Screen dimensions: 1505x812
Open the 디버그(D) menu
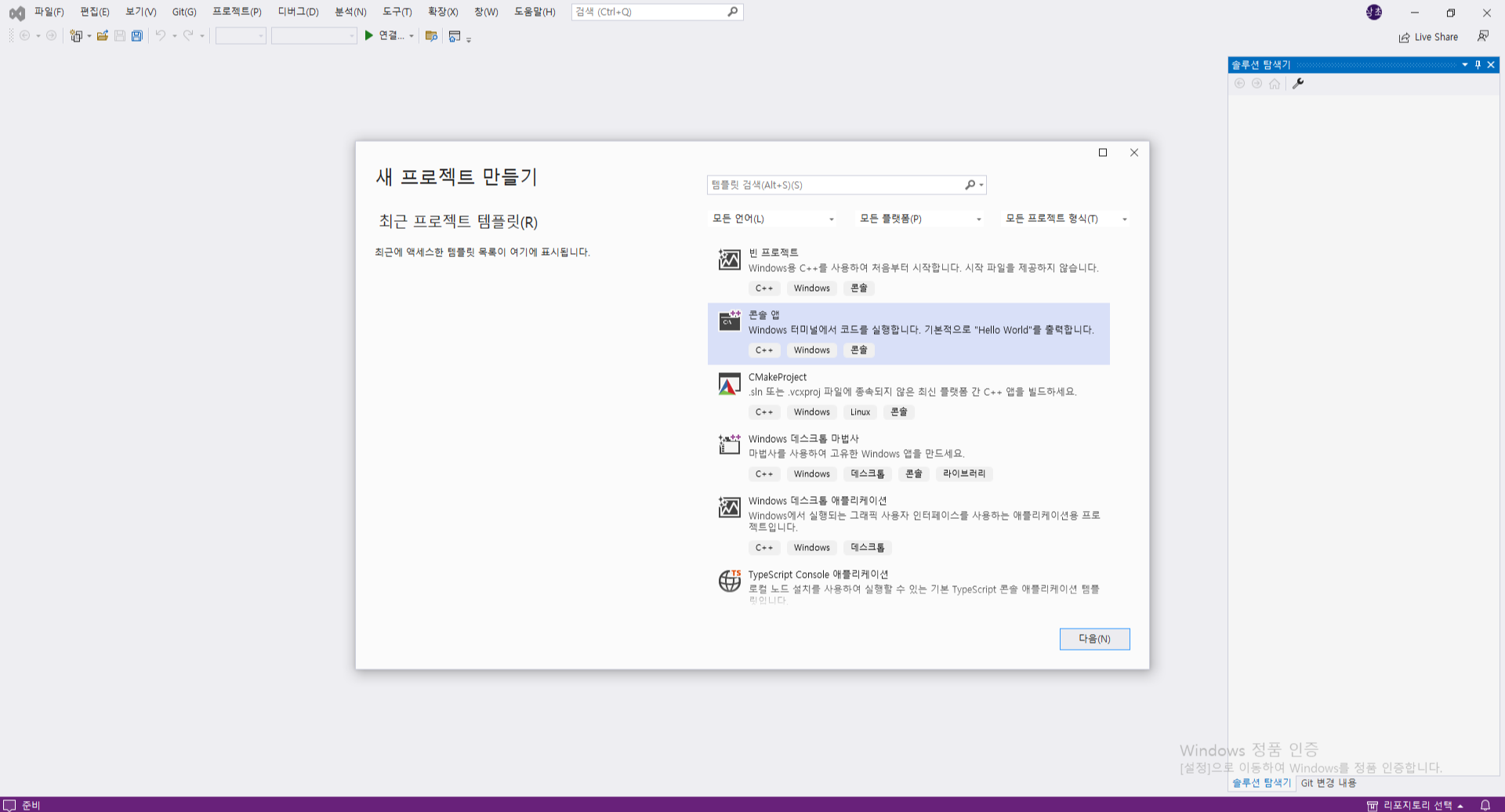298,12
